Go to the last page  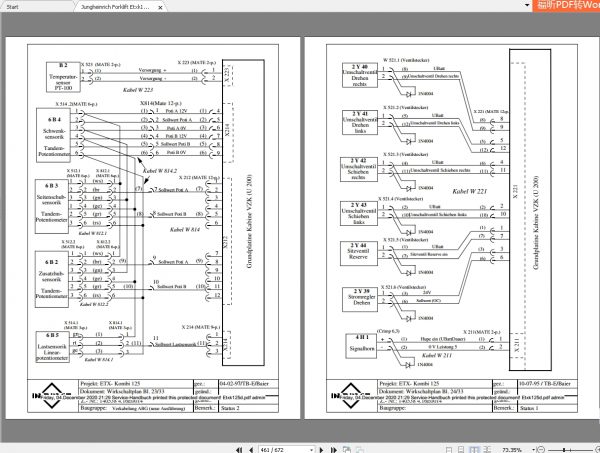click(334, 450)
